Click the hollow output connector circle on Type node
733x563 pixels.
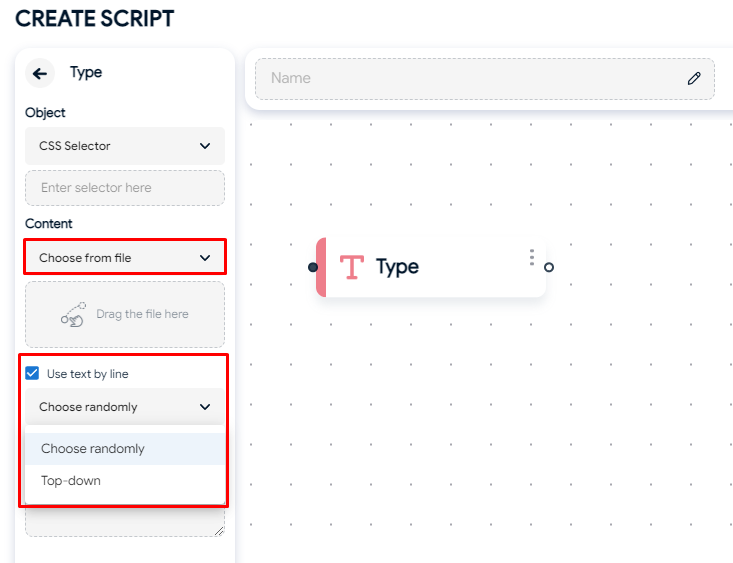549,267
